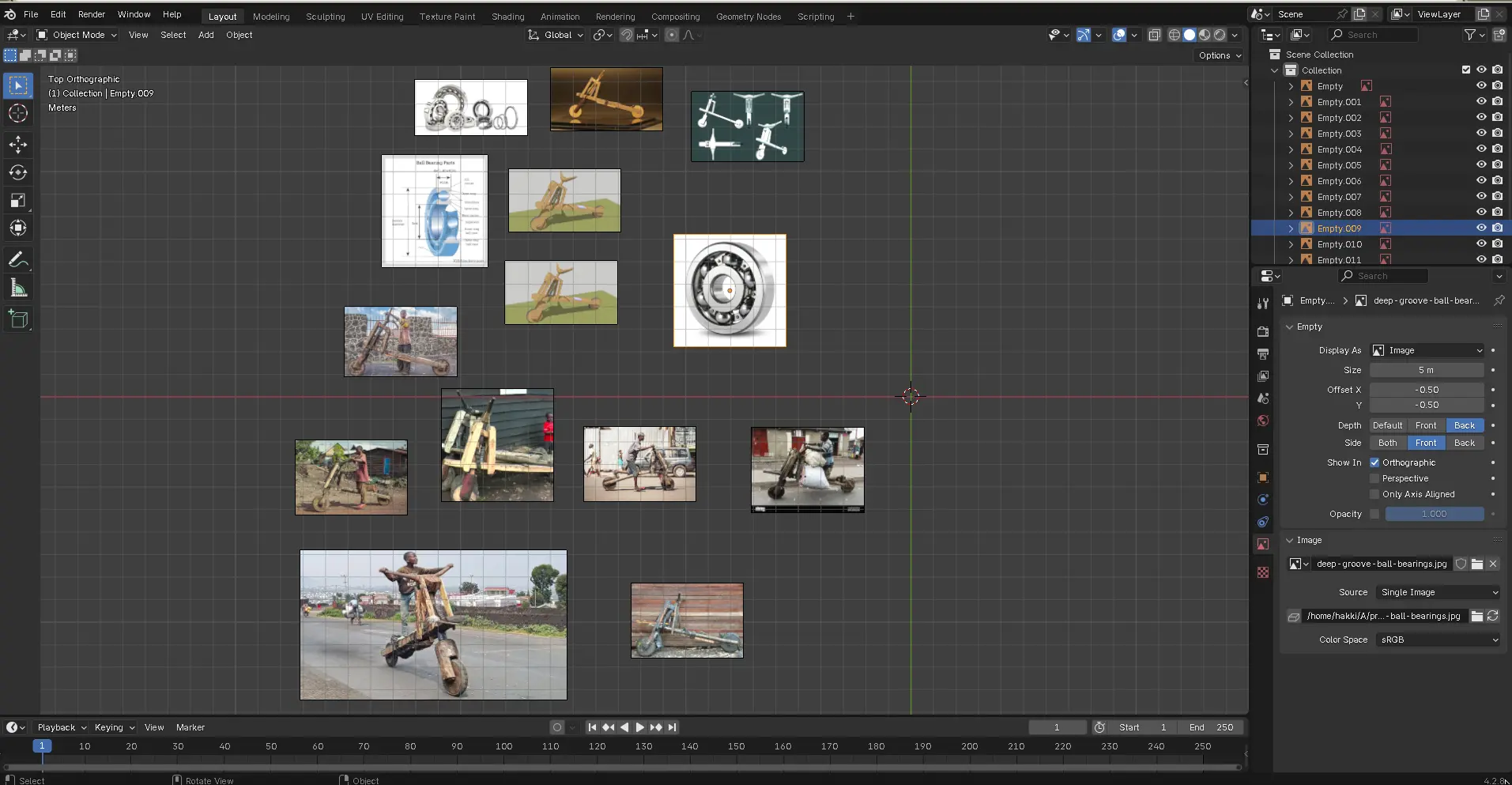Activate the Select Box tool
1512x785 pixels.
pyautogui.click(x=18, y=85)
